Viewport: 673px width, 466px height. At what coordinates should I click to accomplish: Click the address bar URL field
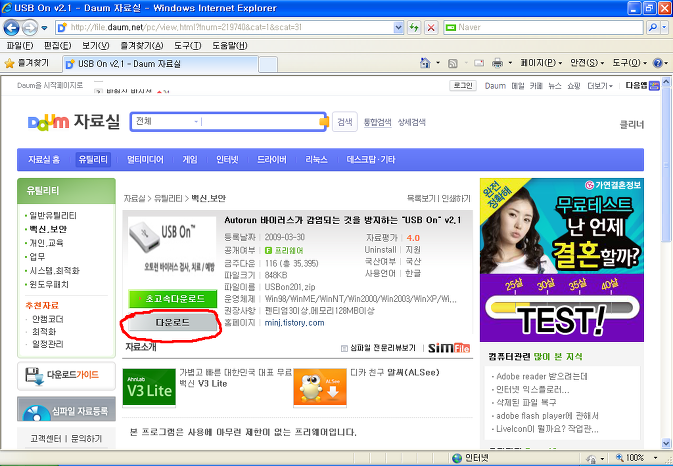point(230,27)
